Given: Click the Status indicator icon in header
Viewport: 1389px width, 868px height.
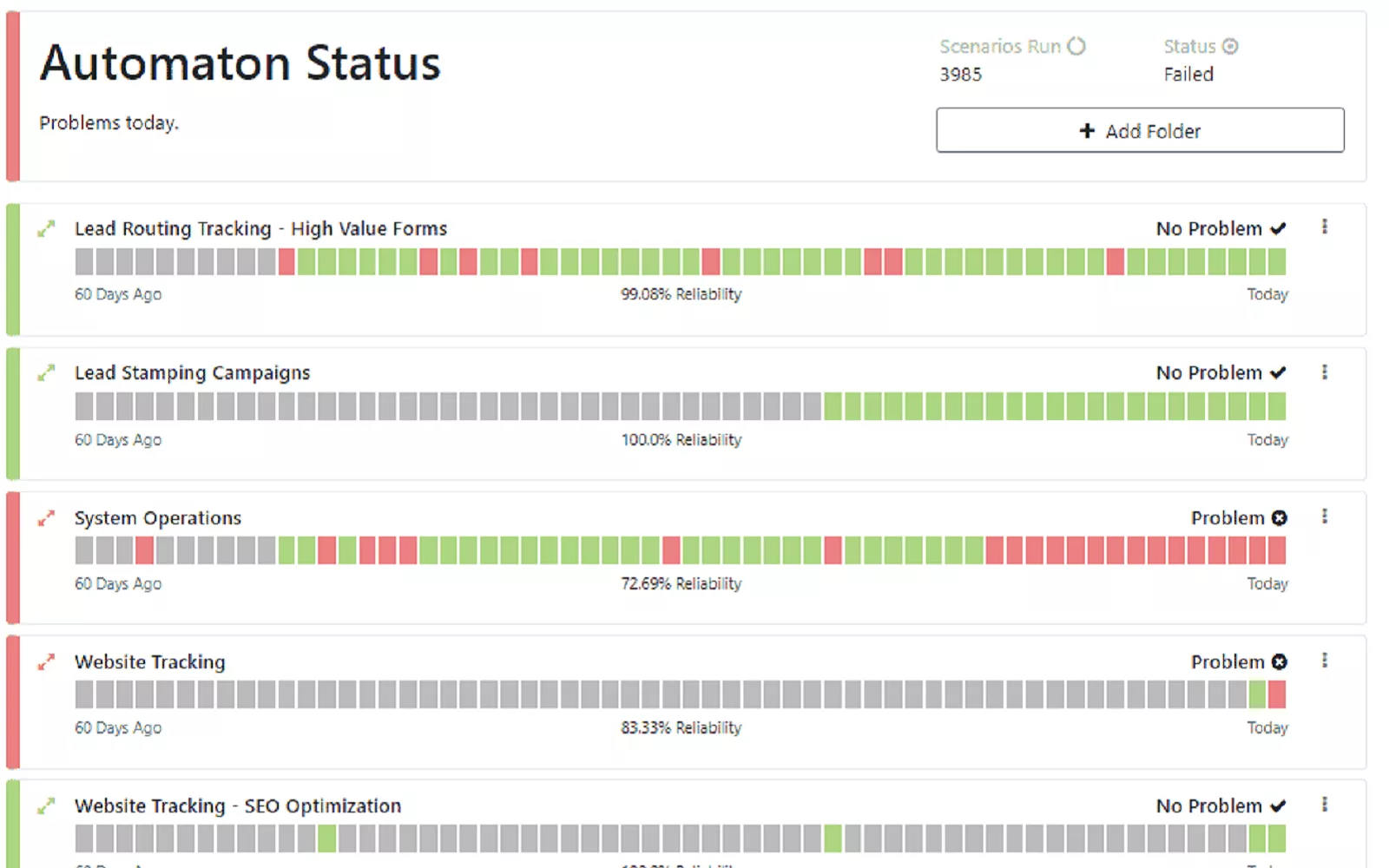Looking at the screenshot, I should click(x=1229, y=46).
